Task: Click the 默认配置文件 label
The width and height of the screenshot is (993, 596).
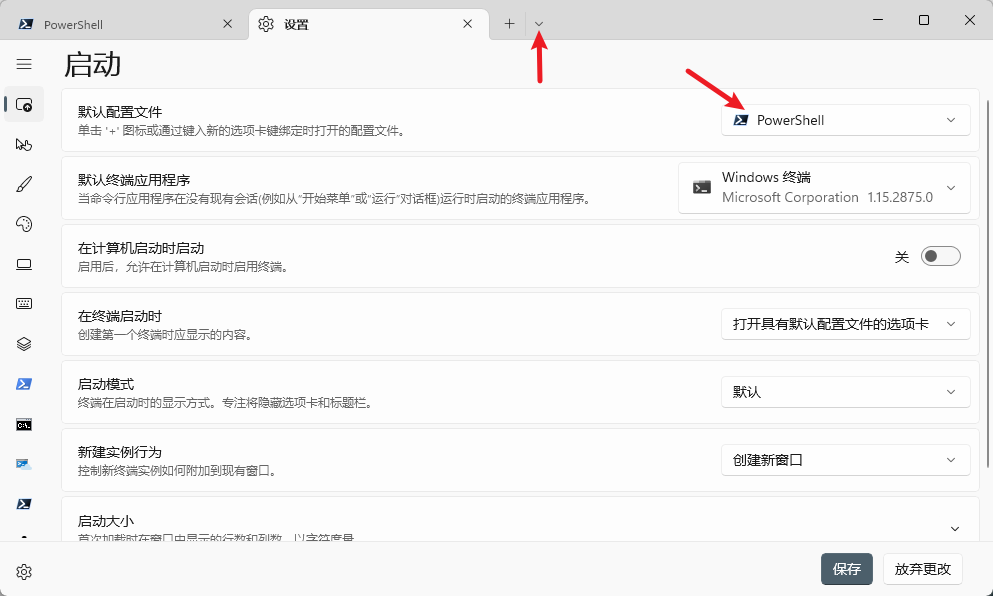Action: click(x=120, y=112)
